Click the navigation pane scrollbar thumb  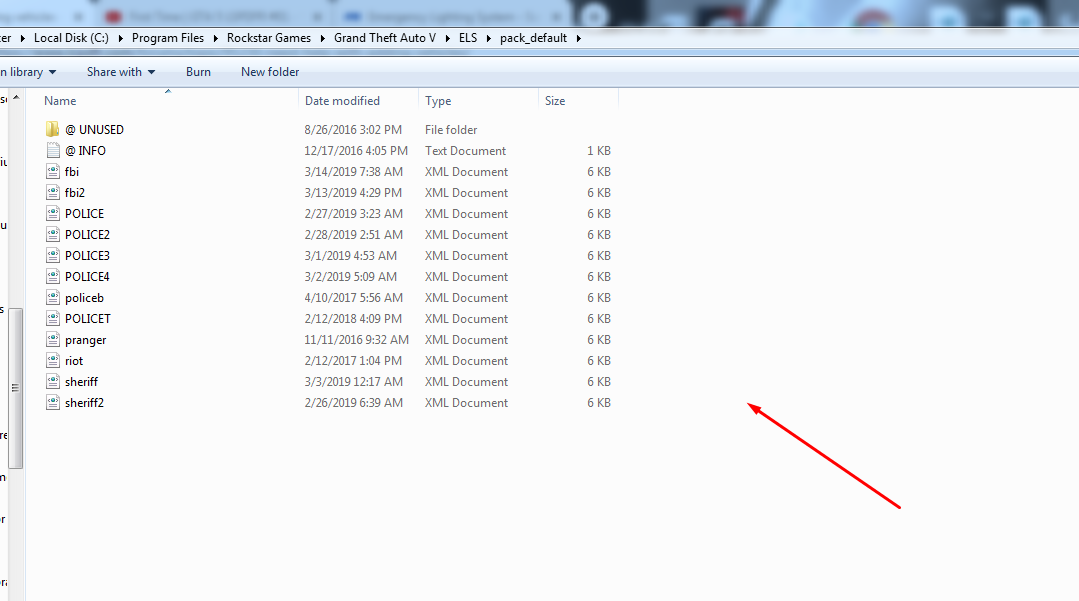coord(16,388)
